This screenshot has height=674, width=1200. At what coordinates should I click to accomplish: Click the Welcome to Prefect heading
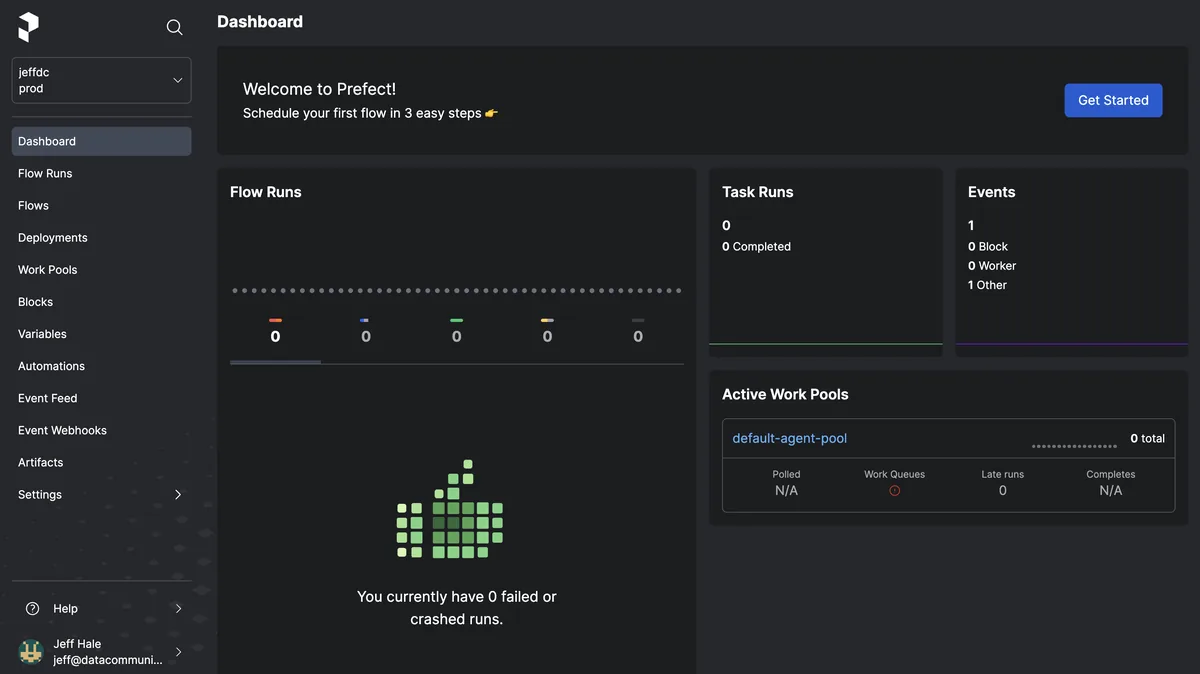[x=320, y=89]
